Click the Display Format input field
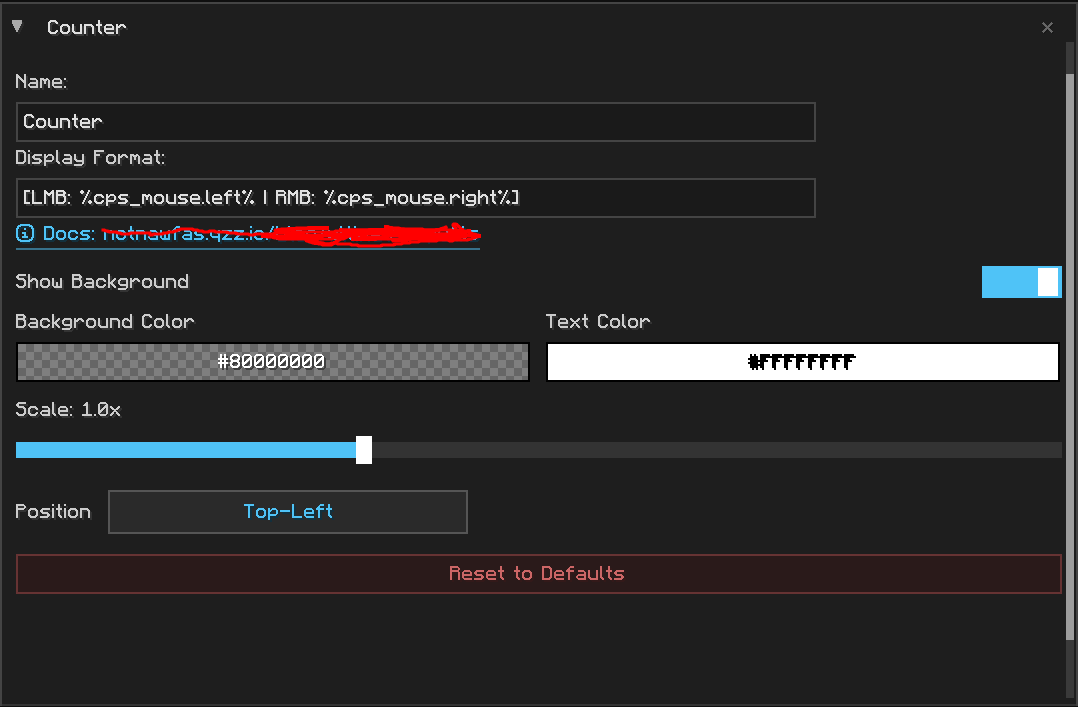1078x707 pixels. click(x=415, y=198)
